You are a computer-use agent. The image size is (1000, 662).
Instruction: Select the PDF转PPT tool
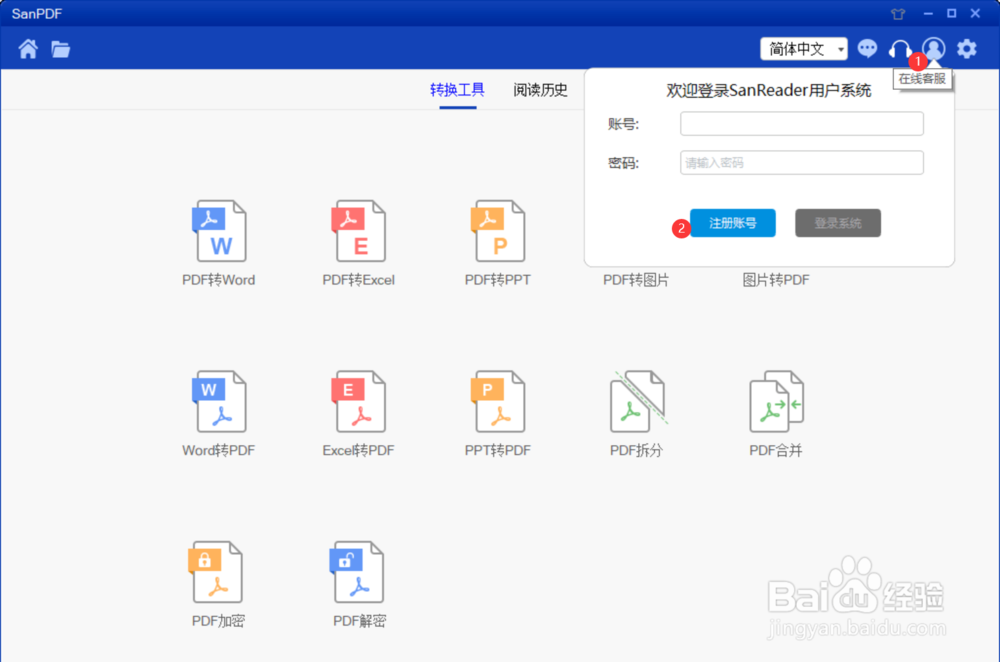coord(497,240)
